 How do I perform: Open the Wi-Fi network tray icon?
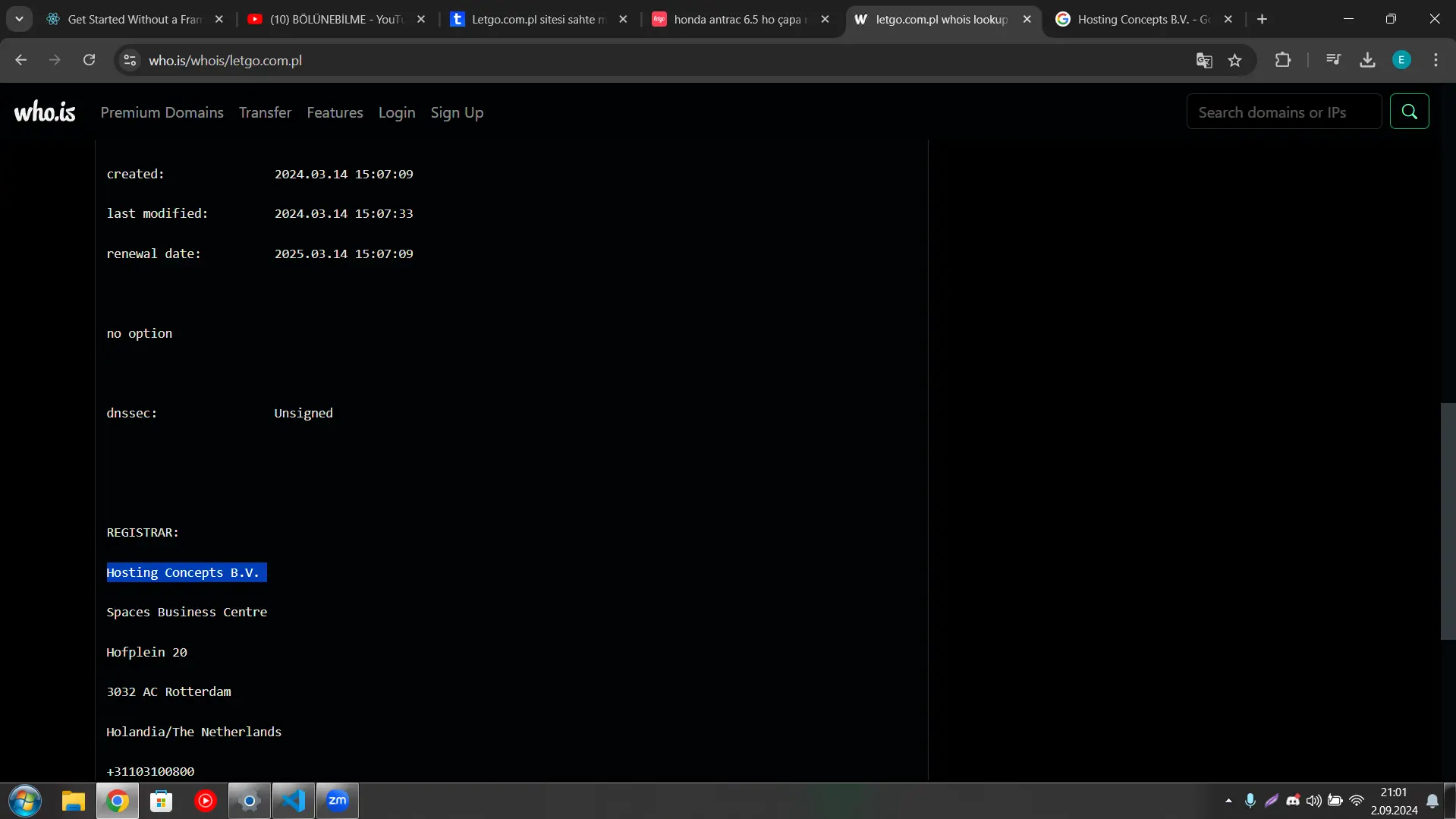[1357, 801]
